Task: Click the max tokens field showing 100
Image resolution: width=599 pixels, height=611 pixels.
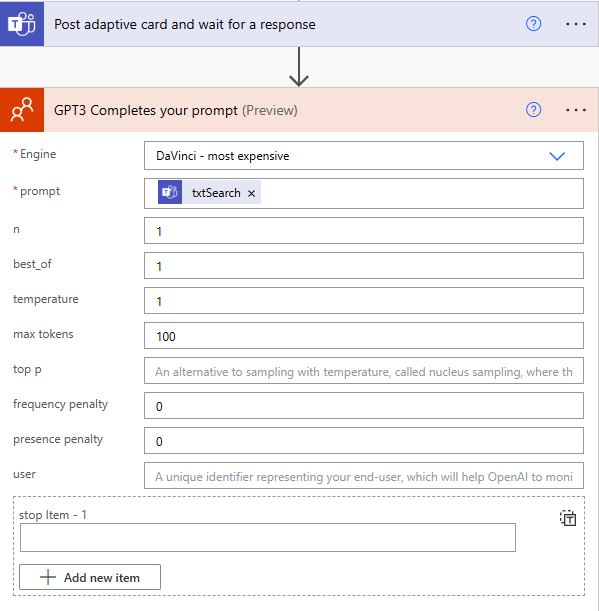Action: [x=364, y=336]
